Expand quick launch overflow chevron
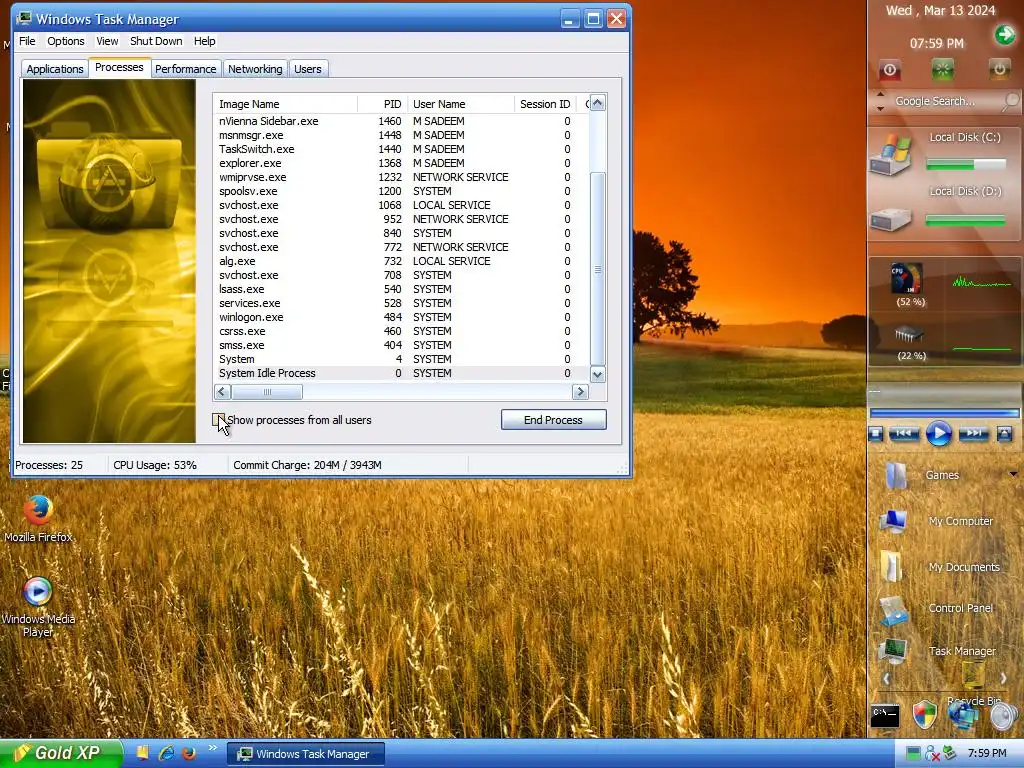Viewport: 1024px width, 768px height. click(x=212, y=748)
